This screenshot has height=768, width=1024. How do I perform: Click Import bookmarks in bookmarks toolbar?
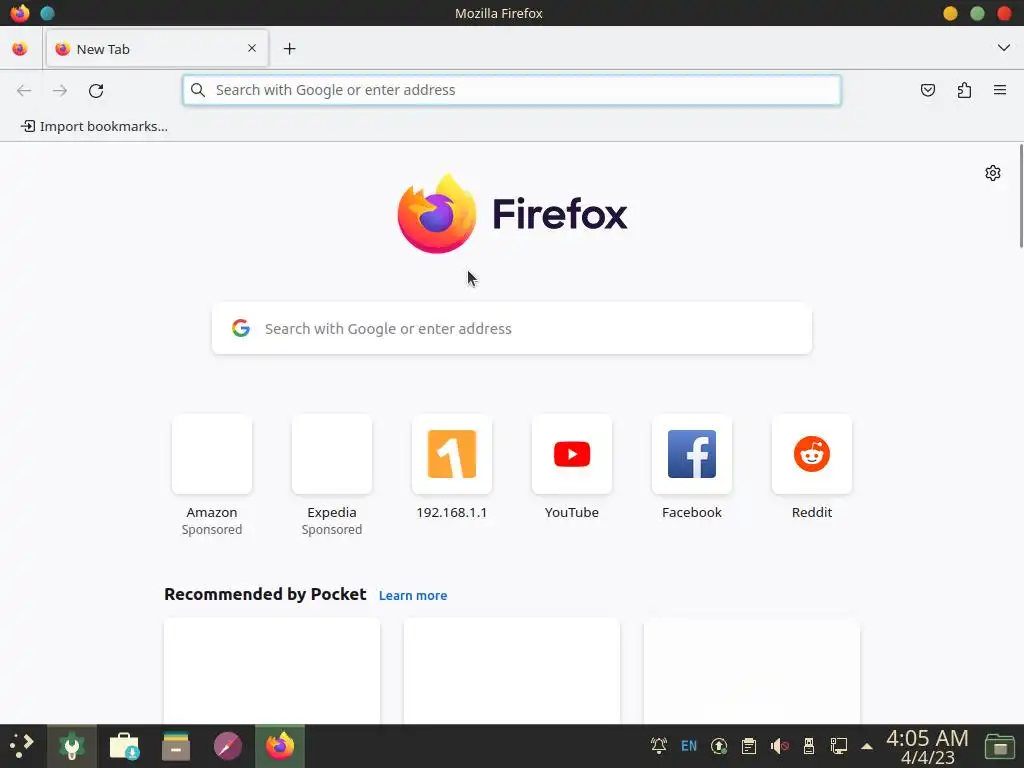point(95,126)
